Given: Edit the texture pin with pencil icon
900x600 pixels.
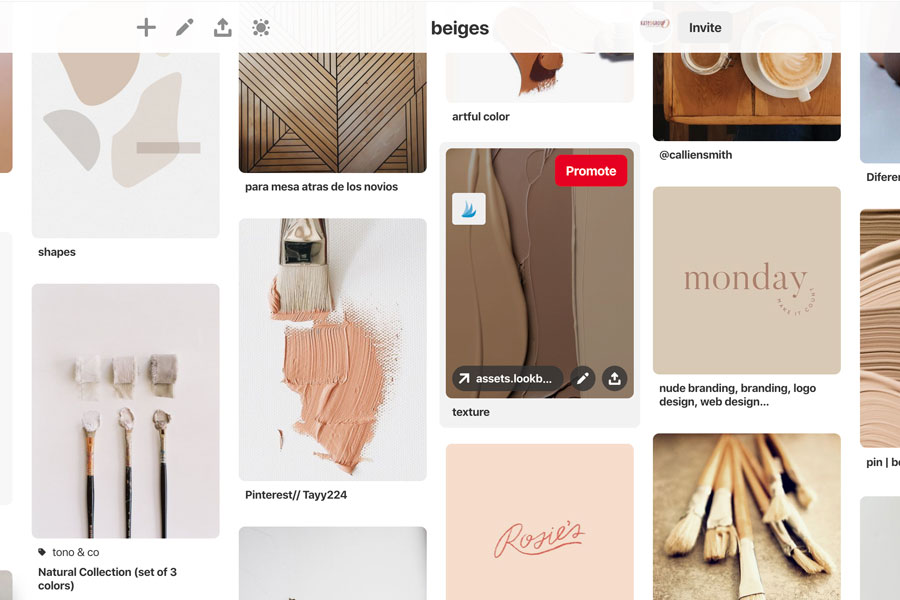Looking at the screenshot, I should tap(583, 379).
